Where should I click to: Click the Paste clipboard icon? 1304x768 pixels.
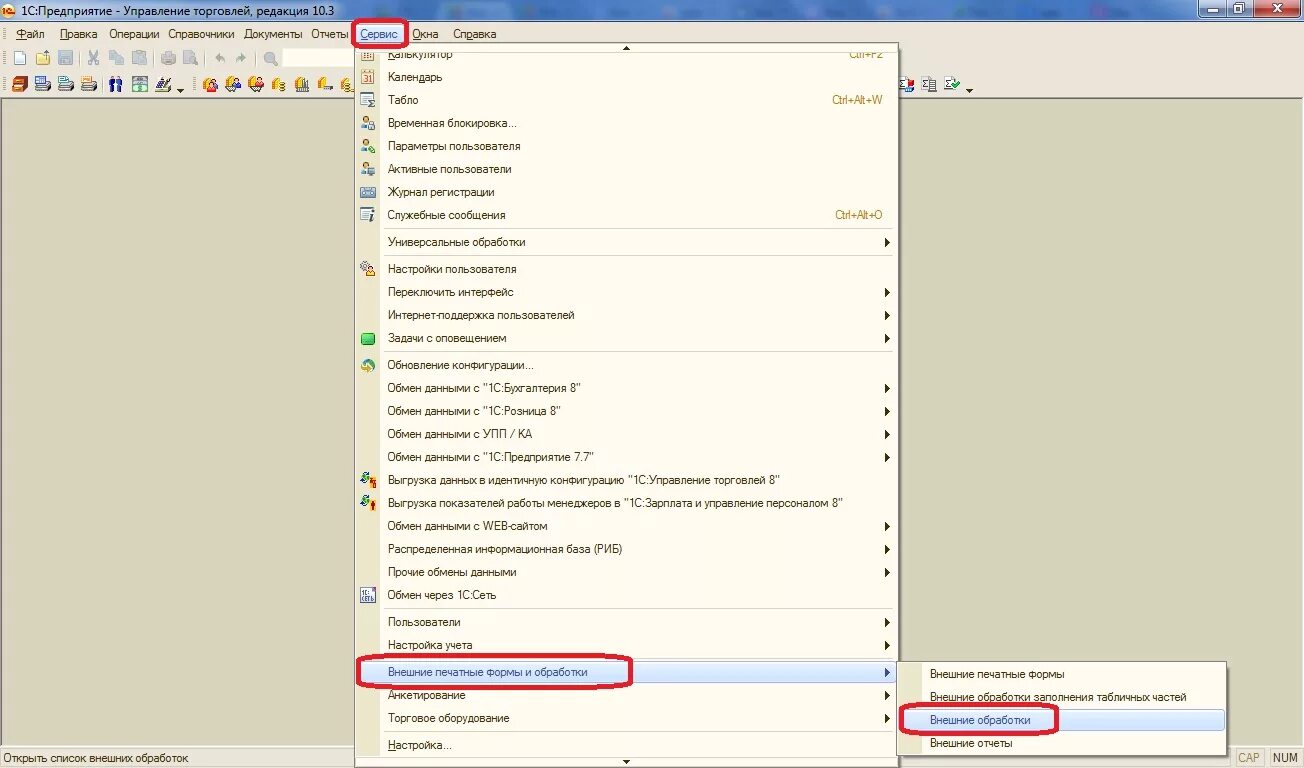[139, 58]
